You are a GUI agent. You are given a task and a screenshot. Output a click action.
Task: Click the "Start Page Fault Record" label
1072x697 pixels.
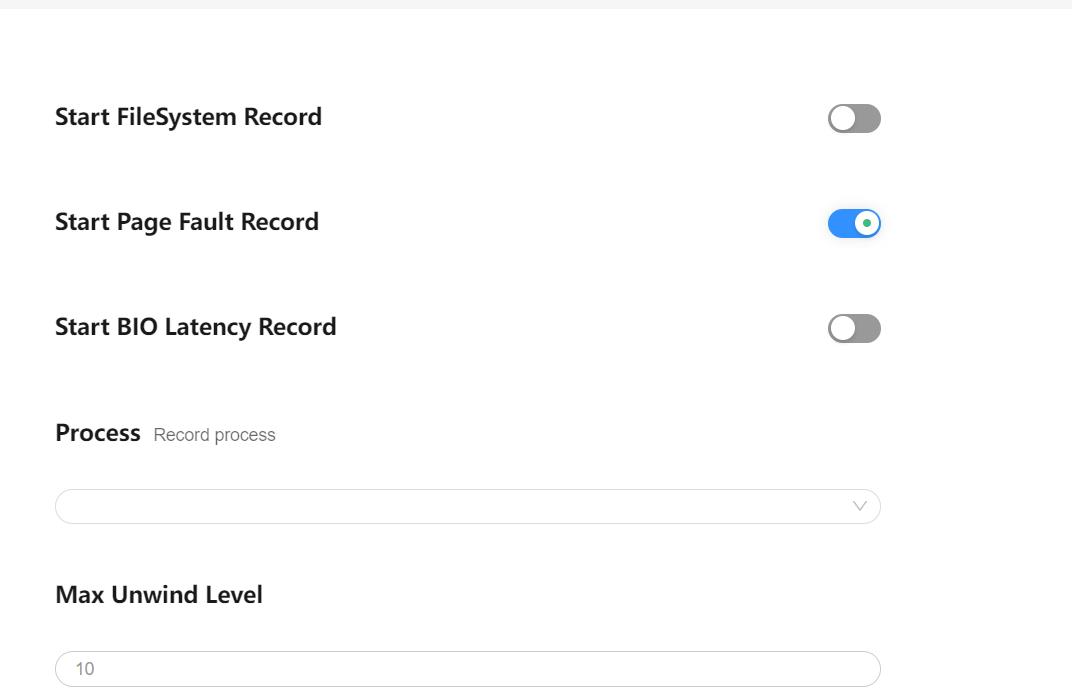pos(187,222)
